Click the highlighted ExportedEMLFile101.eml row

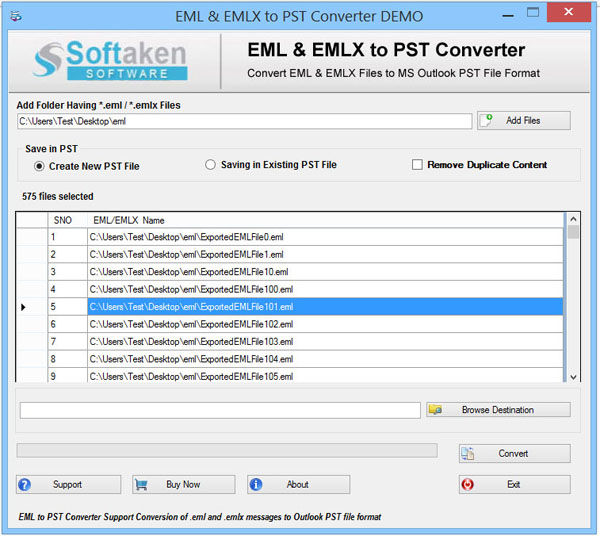pyautogui.click(x=325, y=307)
